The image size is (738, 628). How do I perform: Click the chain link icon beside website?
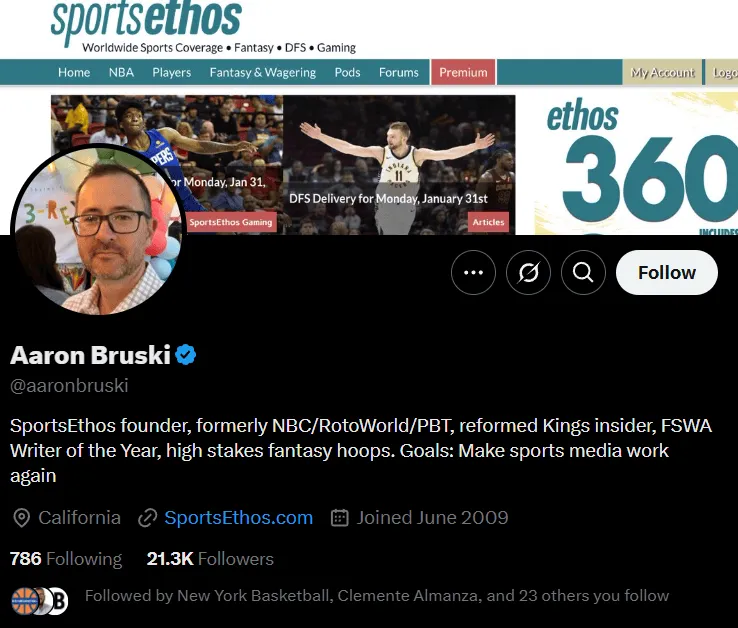pyautogui.click(x=147, y=518)
